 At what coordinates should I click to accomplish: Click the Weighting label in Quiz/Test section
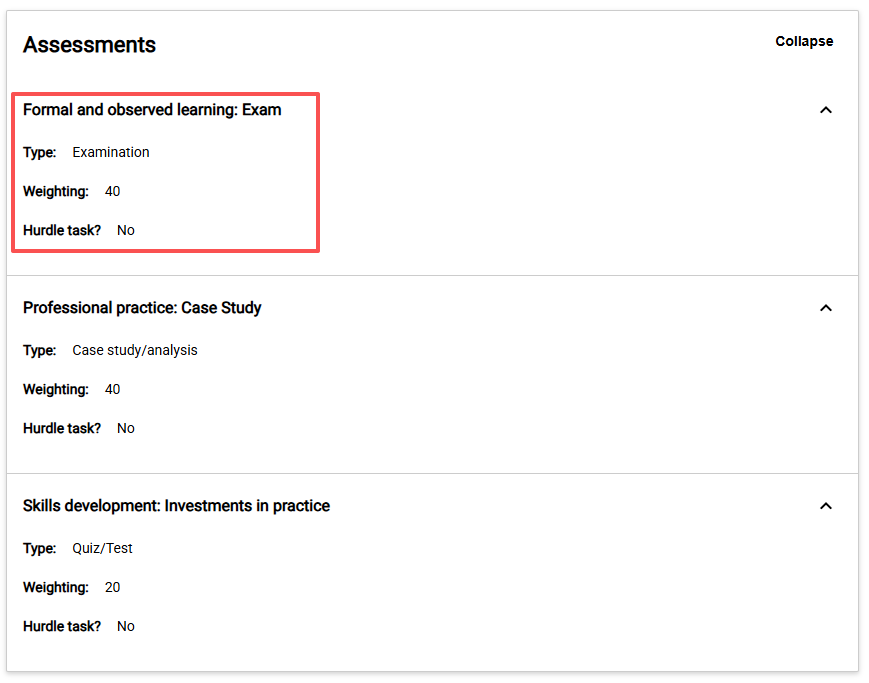56,588
